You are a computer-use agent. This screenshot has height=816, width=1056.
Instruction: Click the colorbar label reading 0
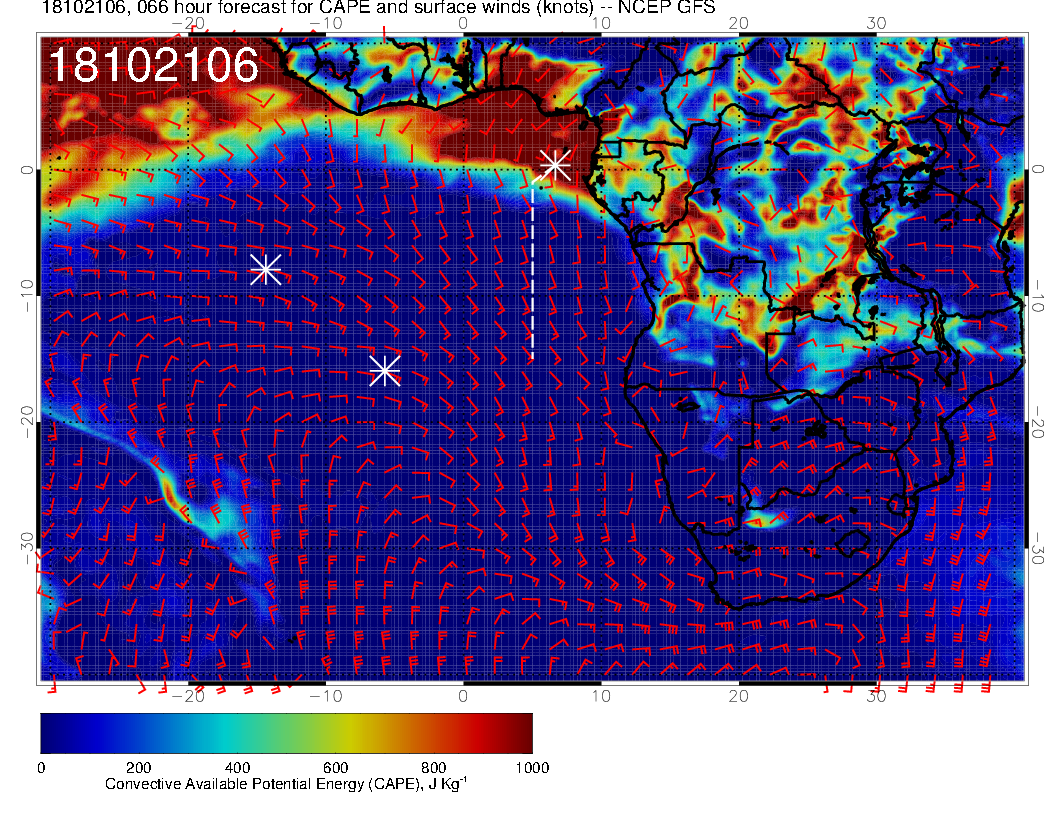[x=42, y=768]
